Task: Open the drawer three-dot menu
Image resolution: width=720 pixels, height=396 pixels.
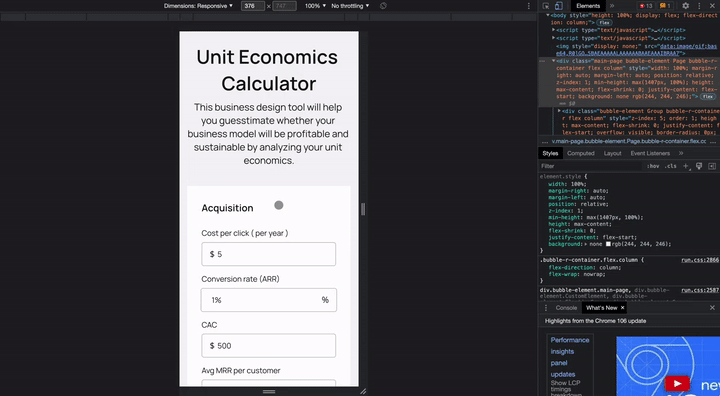Action: 546,308
